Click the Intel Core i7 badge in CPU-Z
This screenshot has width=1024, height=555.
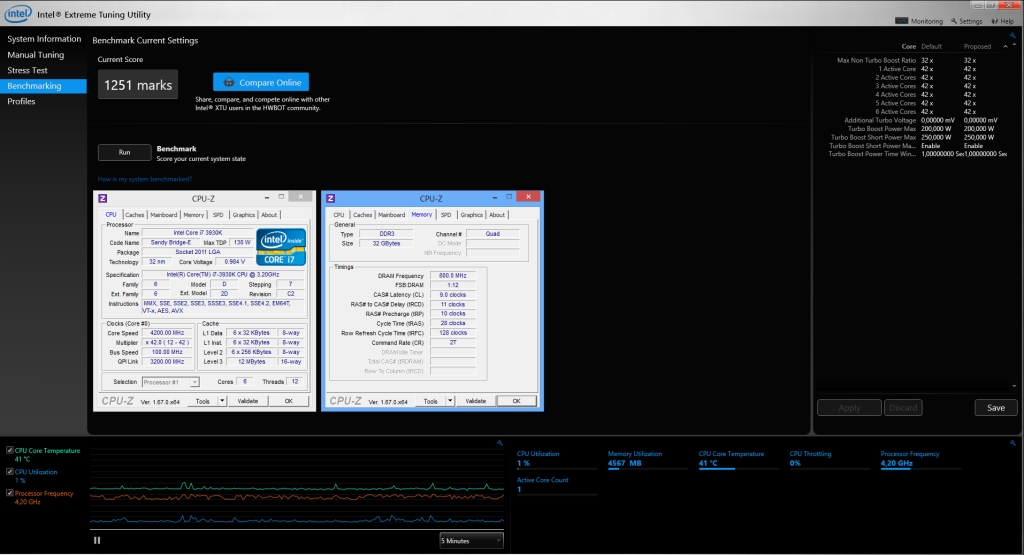point(281,246)
